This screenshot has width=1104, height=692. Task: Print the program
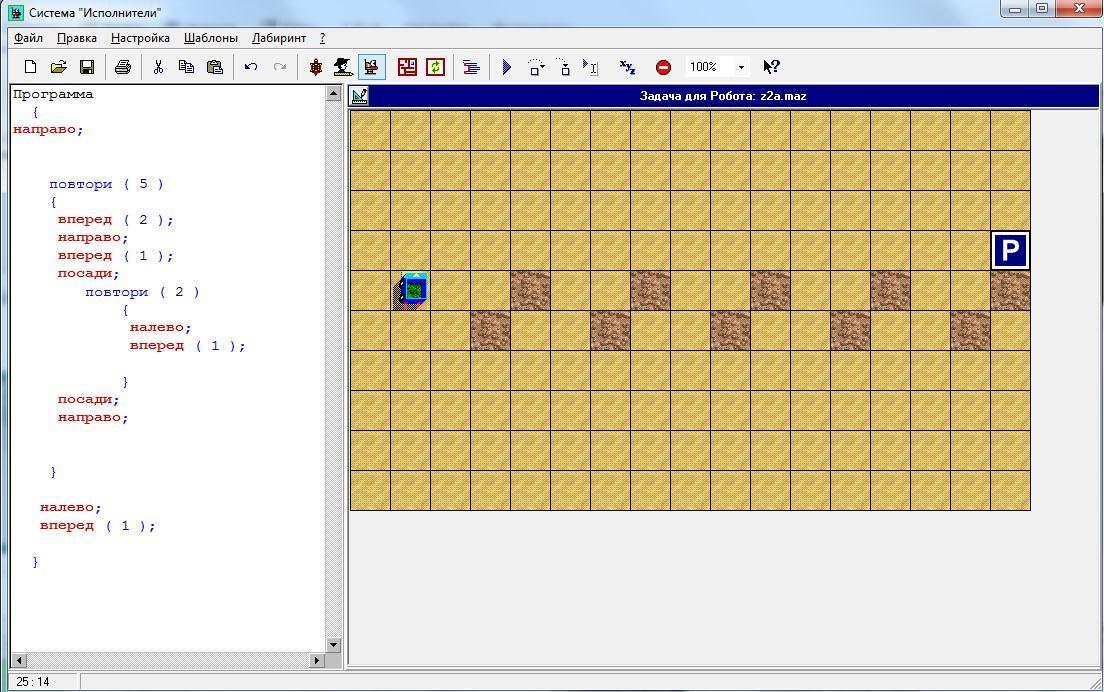tap(123, 67)
